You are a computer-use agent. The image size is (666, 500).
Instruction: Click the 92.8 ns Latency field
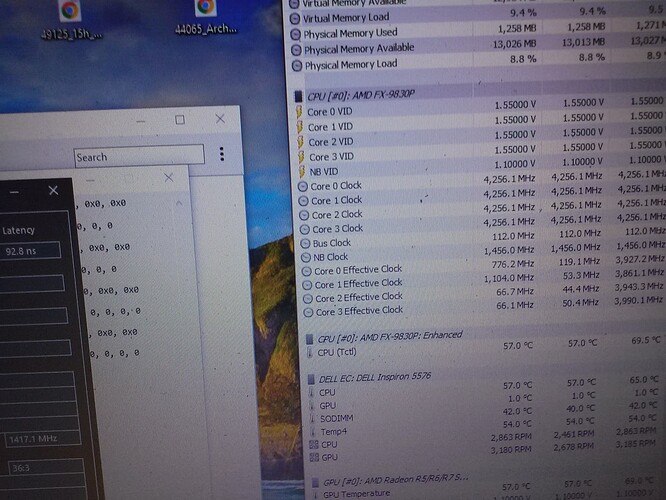tap(30, 251)
